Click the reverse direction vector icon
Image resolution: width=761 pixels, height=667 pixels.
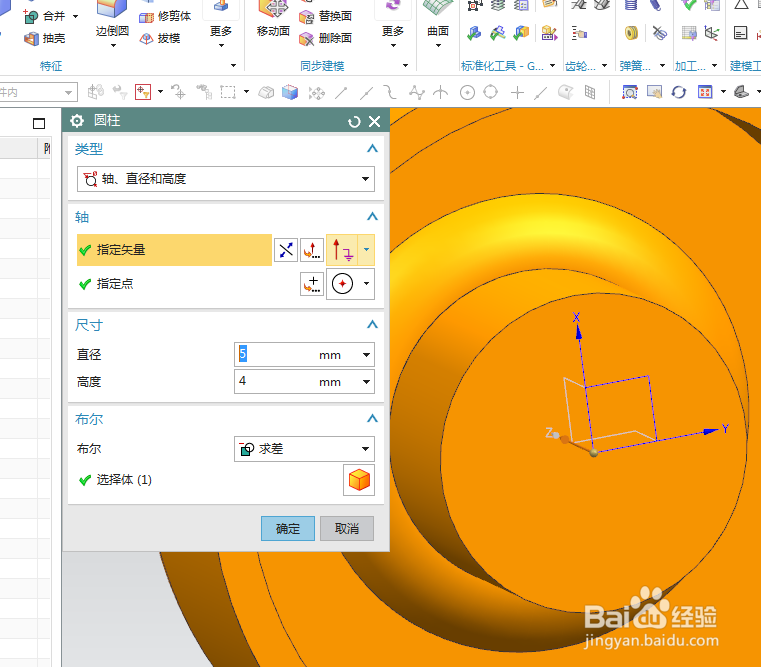286,250
